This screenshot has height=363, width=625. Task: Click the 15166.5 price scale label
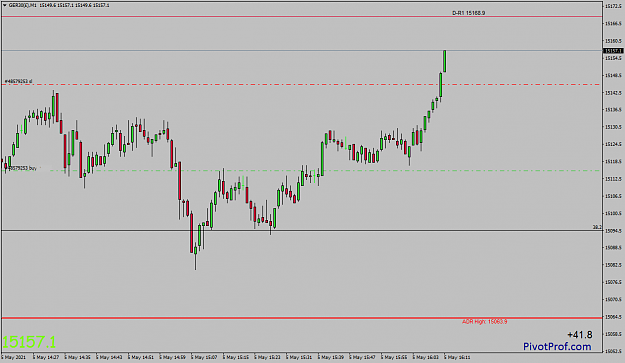pyautogui.click(x=613, y=24)
